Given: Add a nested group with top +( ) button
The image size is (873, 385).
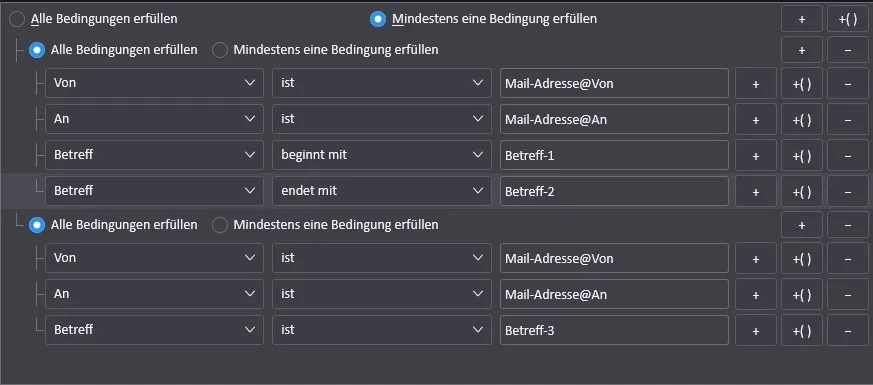Looking at the screenshot, I should point(847,19).
